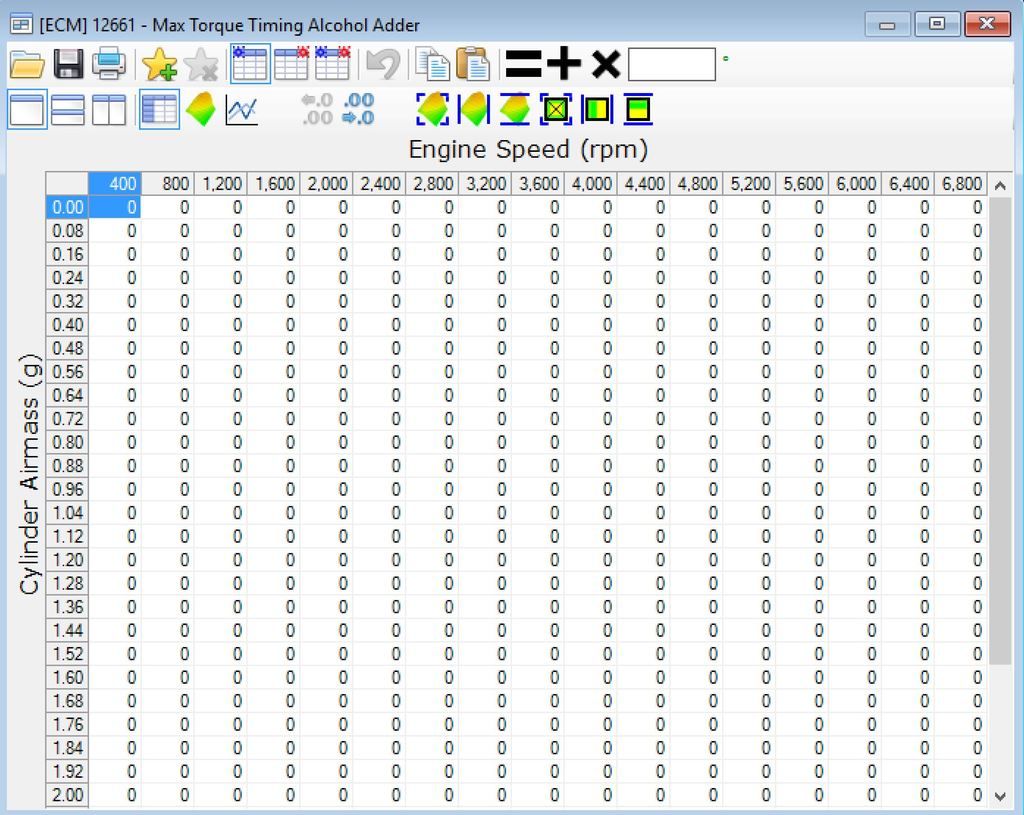The height and width of the screenshot is (815, 1024).
Task: Toggle the 2D line chart view
Action: (x=242, y=109)
